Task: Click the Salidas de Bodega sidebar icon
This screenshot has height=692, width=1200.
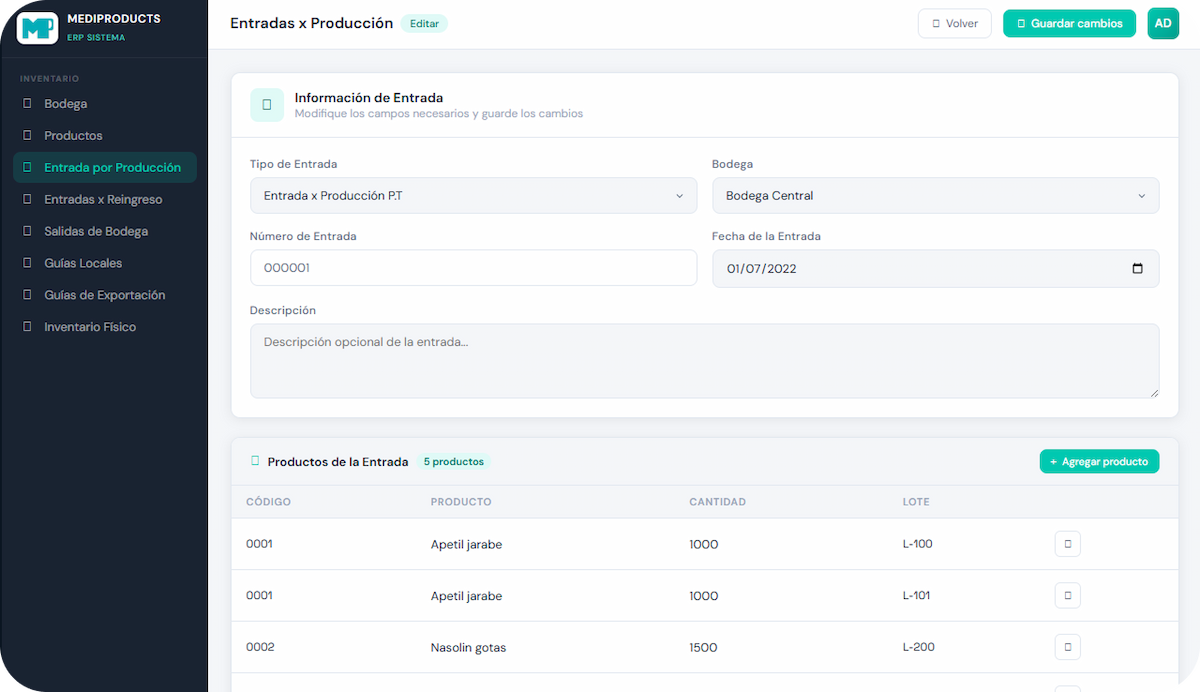Action: 27,232
